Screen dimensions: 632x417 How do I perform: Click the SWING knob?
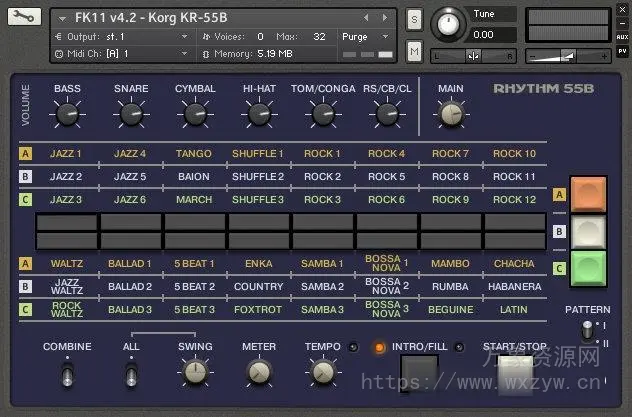point(195,372)
